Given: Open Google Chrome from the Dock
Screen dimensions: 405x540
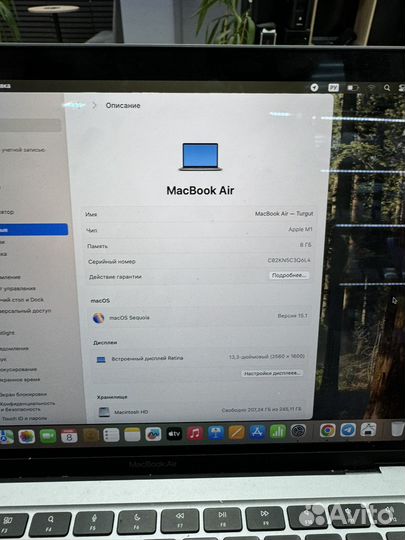Looking at the screenshot, I should click(328, 430).
